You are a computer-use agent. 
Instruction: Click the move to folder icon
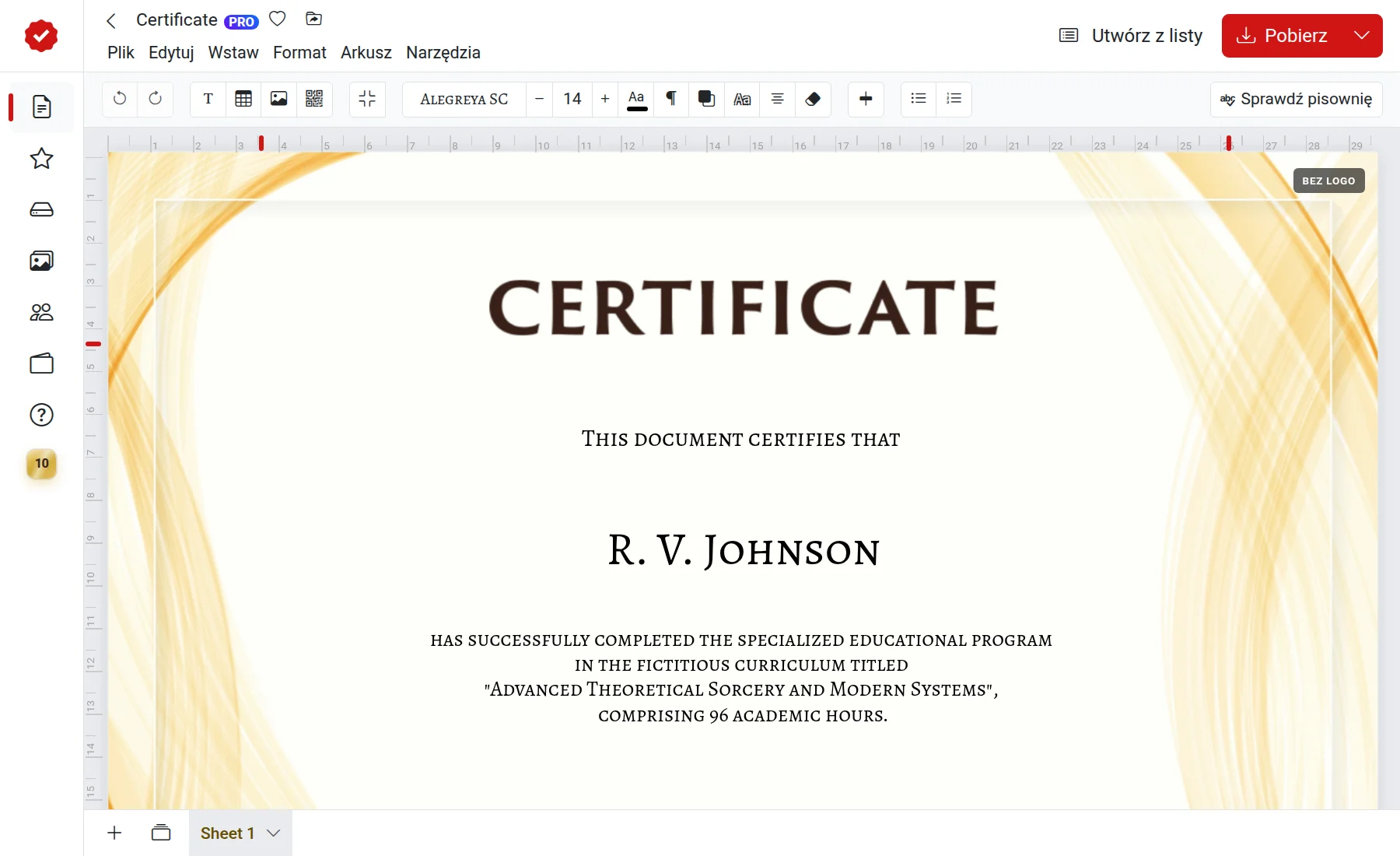tap(313, 19)
